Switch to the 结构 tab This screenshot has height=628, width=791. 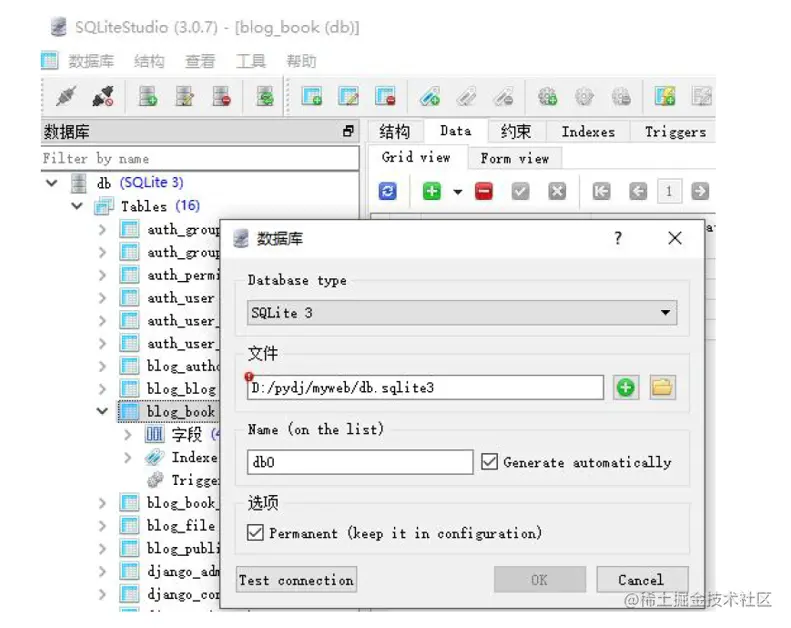tap(395, 132)
